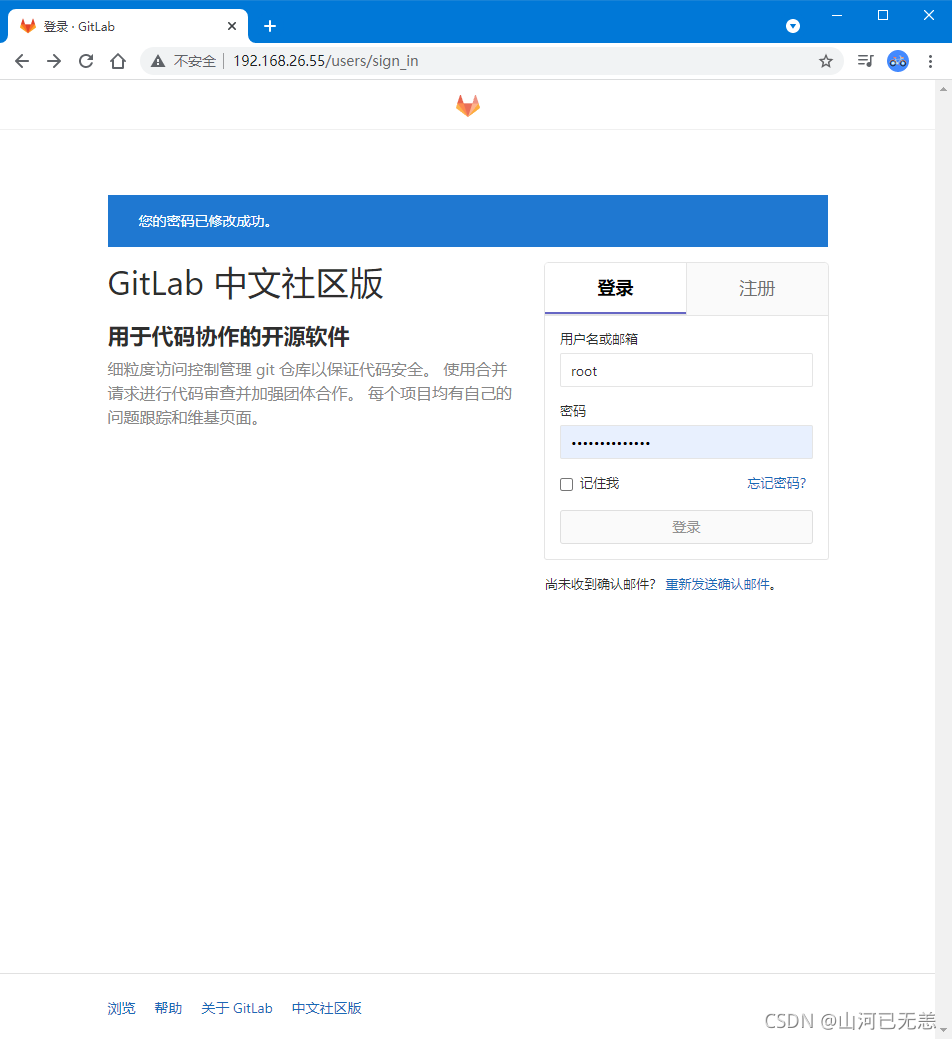Image resolution: width=952 pixels, height=1039 pixels.
Task: Open the 中文社区版 footer link
Action: pyautogui.click(x=327, y=1008)
